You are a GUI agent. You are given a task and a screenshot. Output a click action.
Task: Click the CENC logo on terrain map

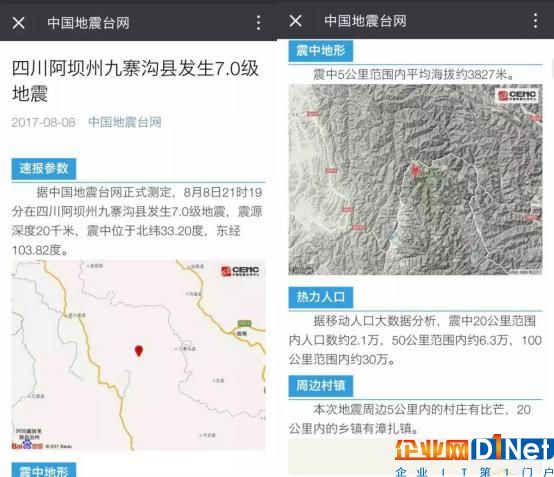pyautogui.click(x=517, y=95)
